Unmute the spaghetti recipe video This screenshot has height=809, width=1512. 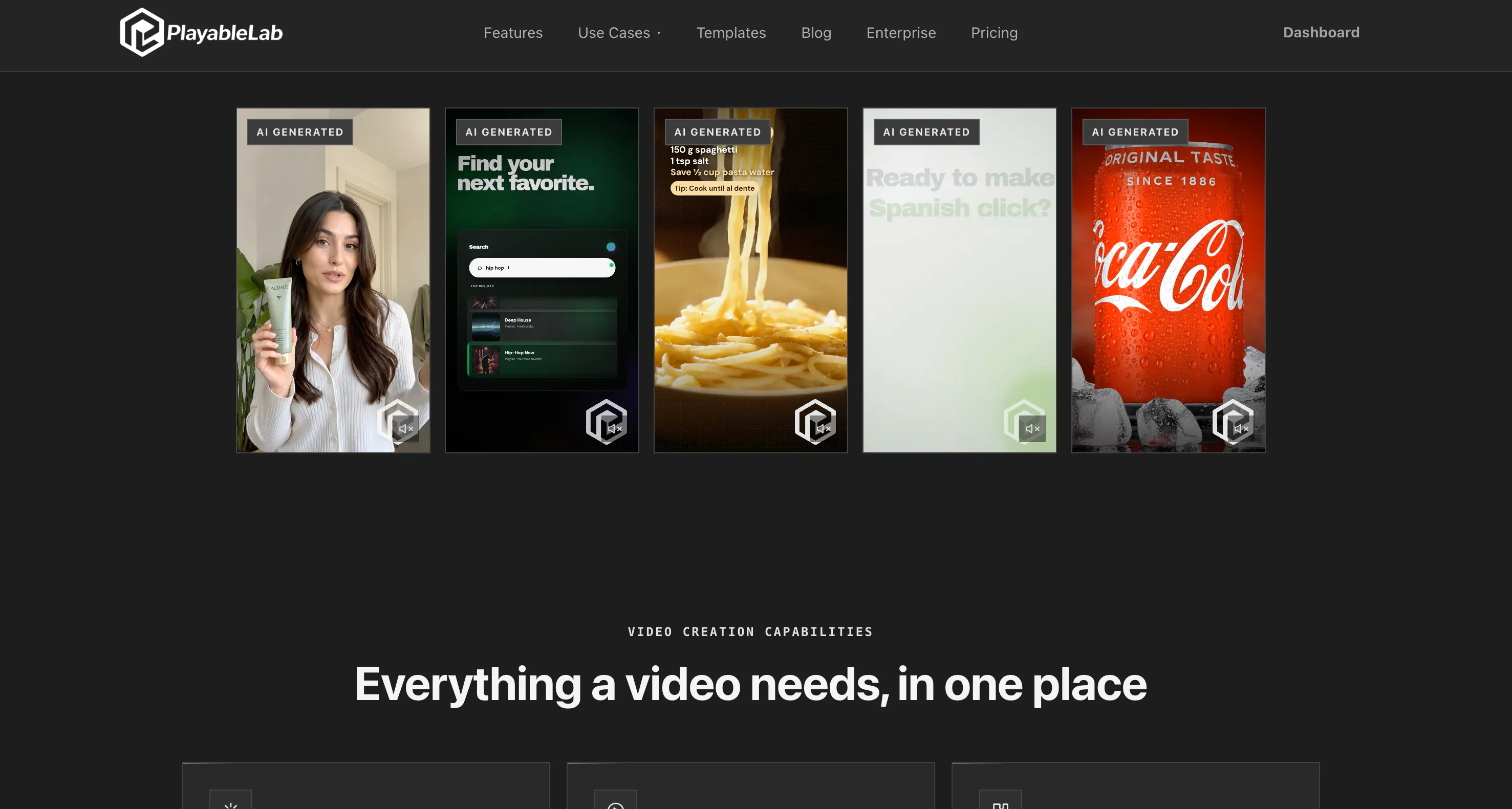click(x=824, y=429)
